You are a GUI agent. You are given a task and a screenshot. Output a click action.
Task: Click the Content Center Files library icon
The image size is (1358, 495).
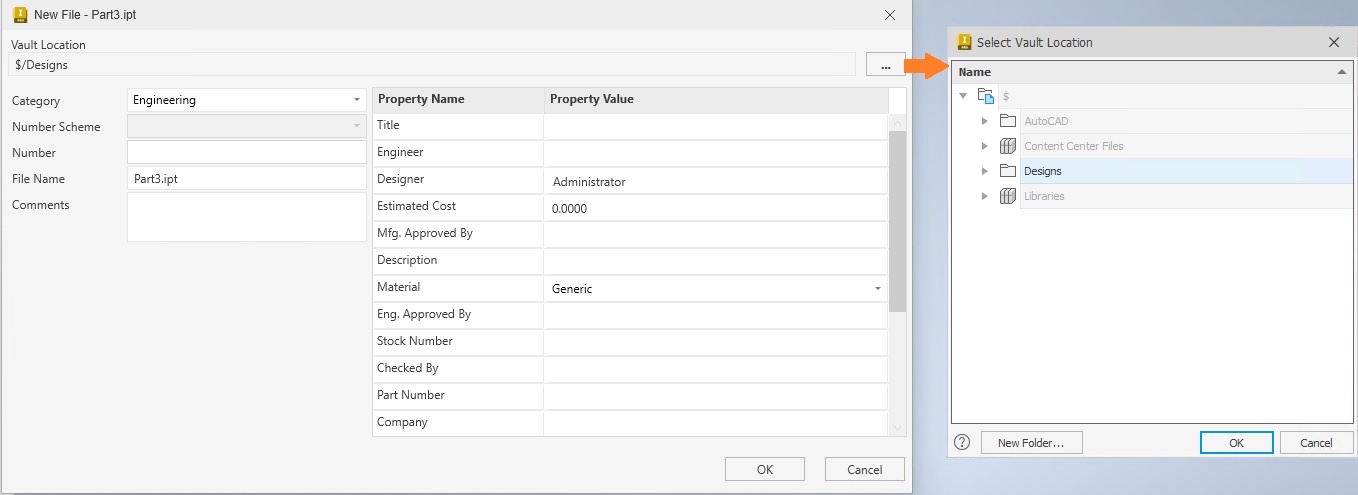[x=1008, y=146]
